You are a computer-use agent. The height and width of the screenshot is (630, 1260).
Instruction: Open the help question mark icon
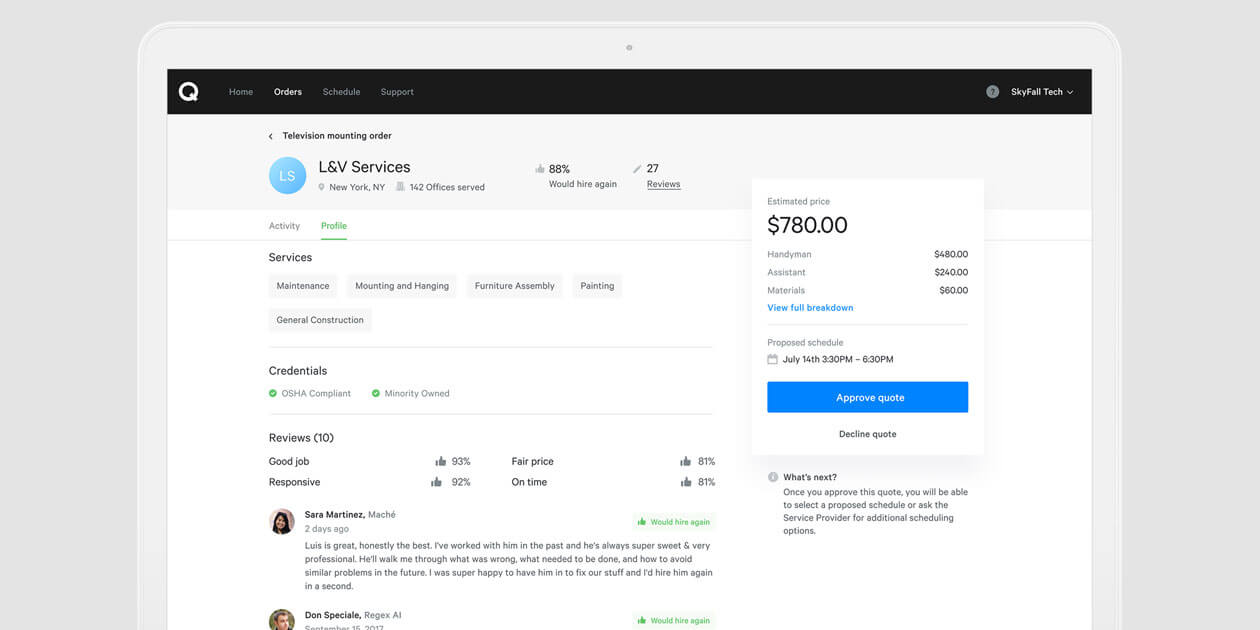pos(992,91)
